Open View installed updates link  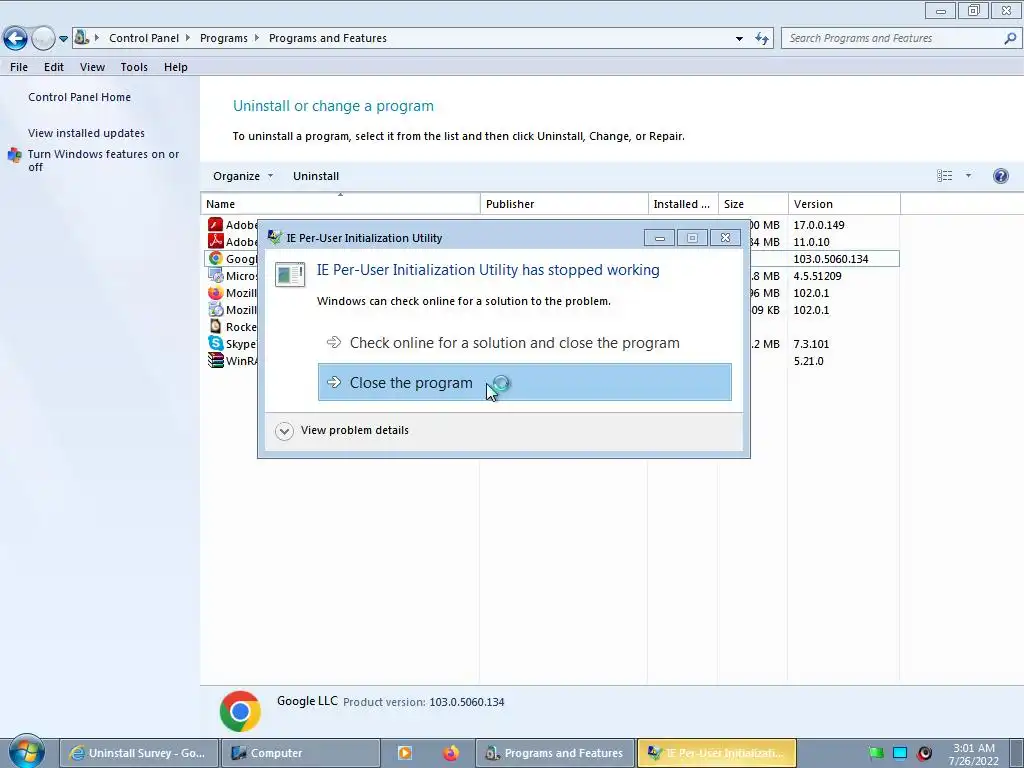coord(86,133)
